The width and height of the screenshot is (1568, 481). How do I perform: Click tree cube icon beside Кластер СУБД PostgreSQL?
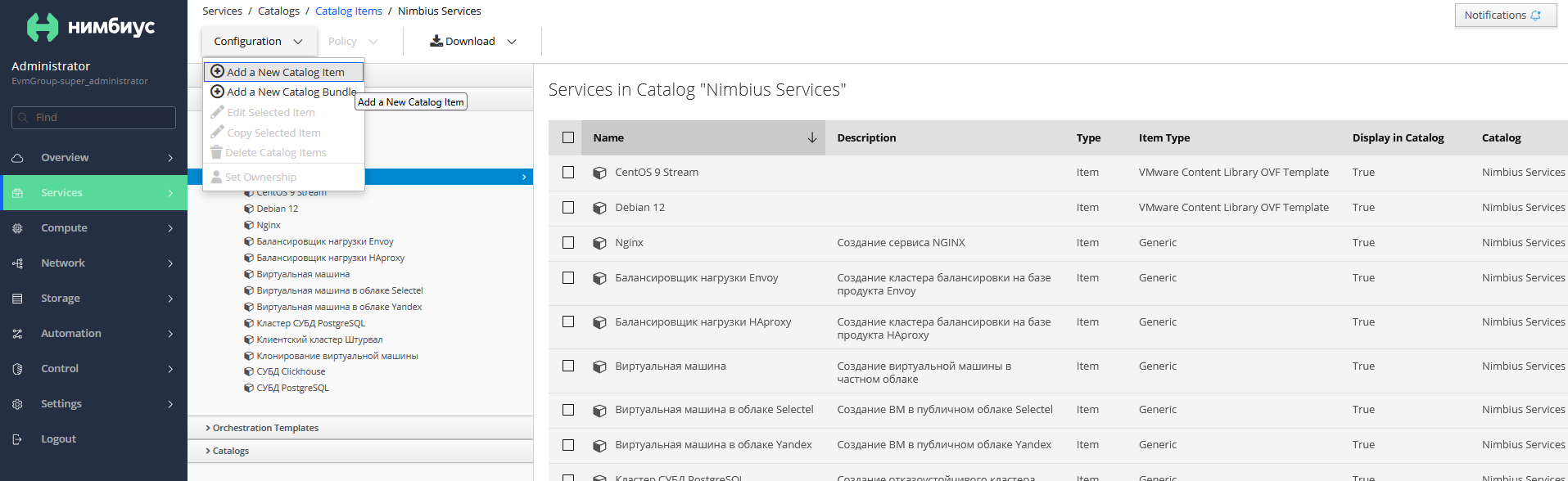(249, 323)
